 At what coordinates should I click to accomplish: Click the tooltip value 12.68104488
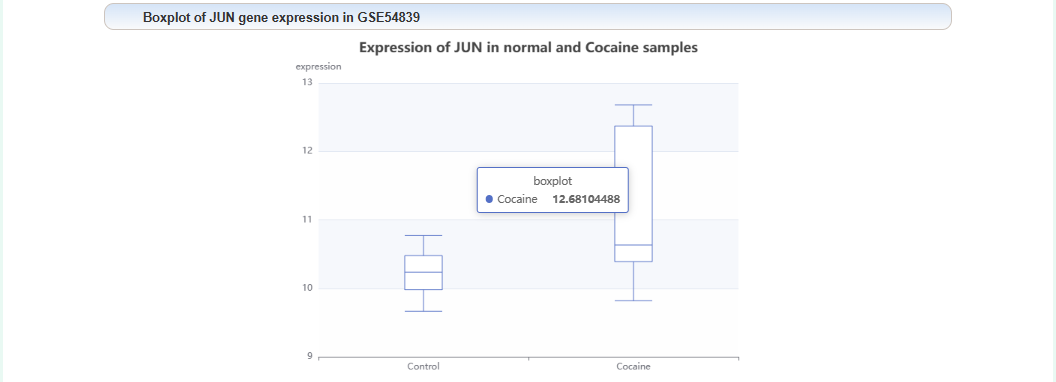pyautogui.click(x=586, y=199)
